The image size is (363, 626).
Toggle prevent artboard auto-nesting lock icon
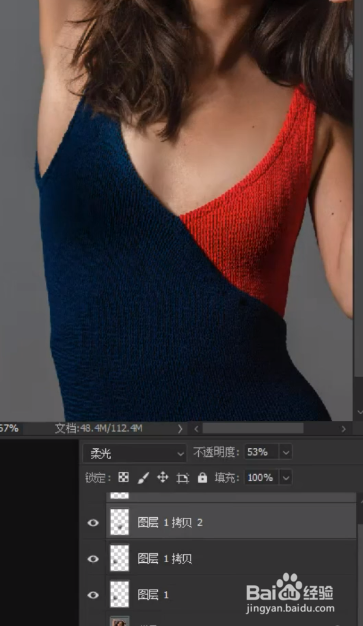pyautogui.click(x=182, y=478)
